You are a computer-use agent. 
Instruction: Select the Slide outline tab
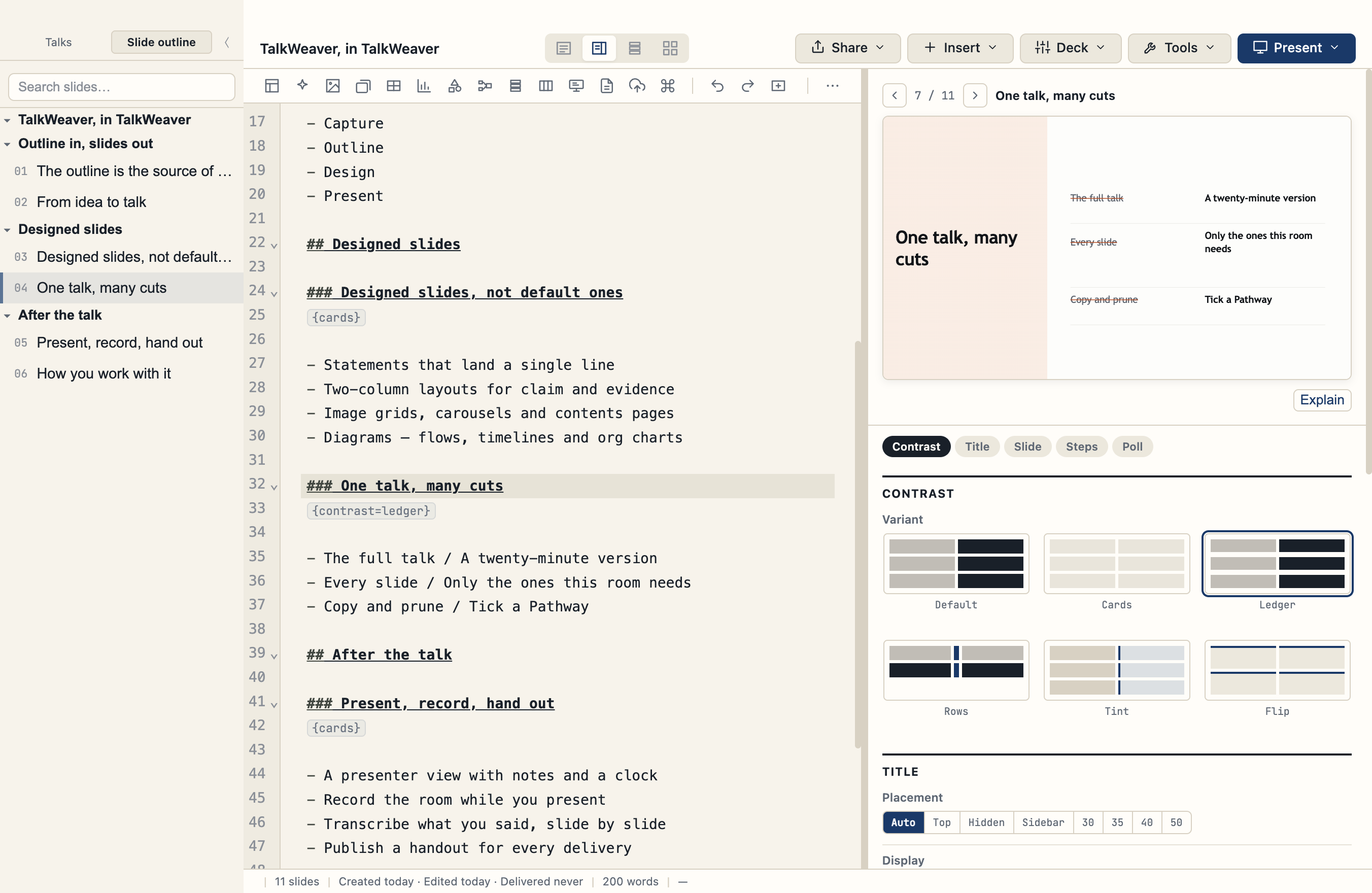(161, 42)
